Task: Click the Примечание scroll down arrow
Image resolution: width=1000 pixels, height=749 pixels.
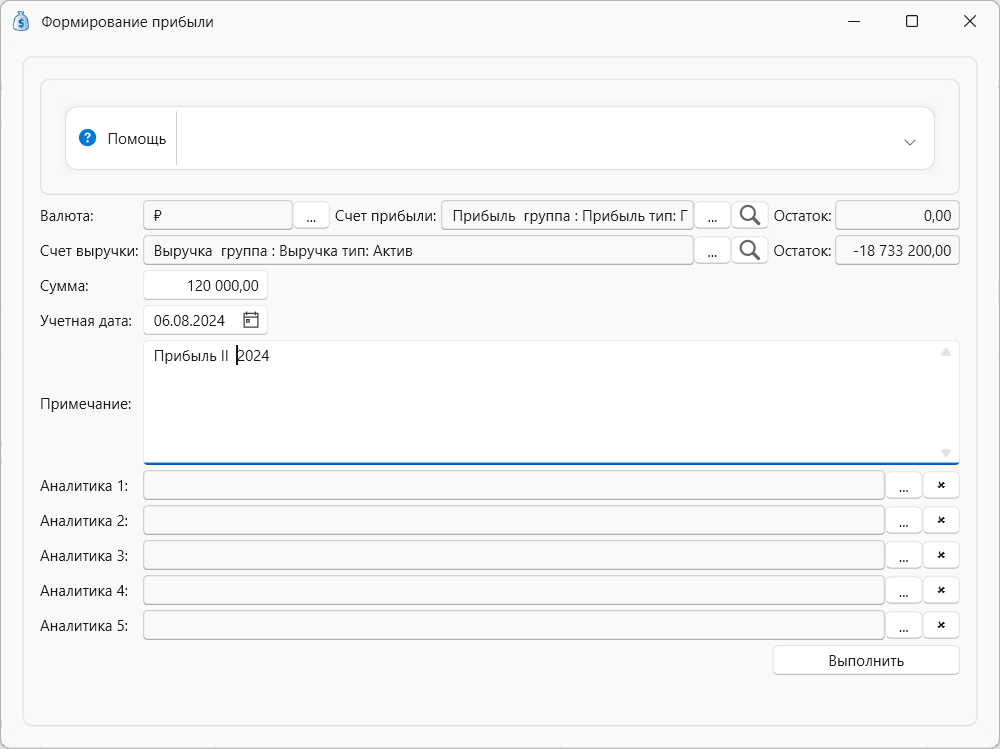Action: pyautogui.click(x=946, y=453)
